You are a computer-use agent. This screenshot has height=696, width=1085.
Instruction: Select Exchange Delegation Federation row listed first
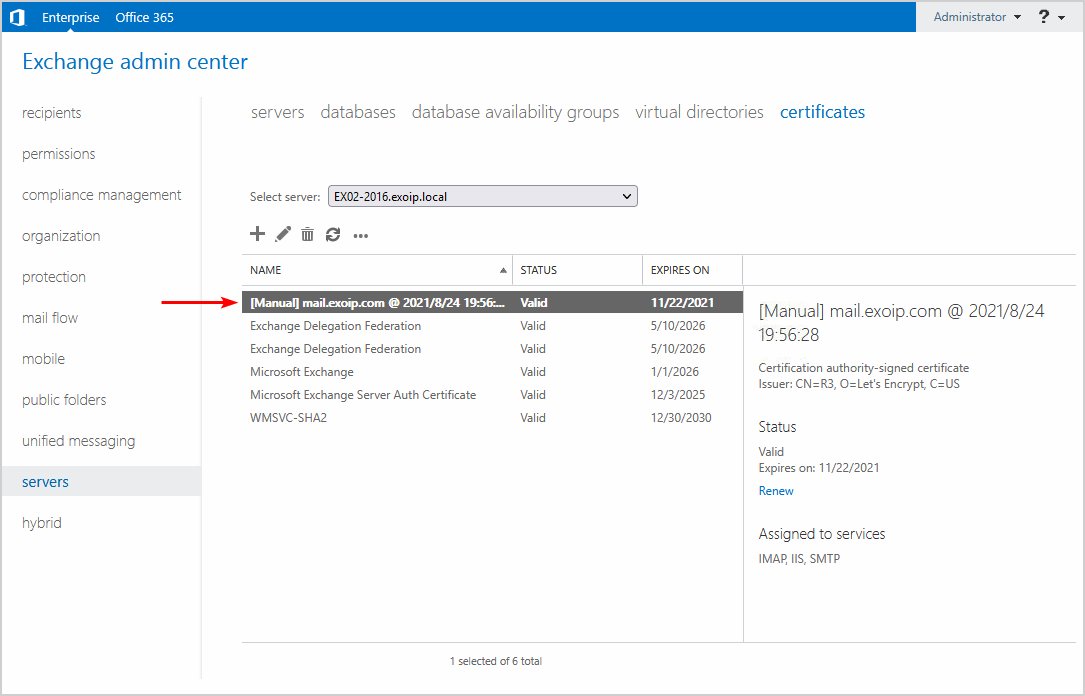[x=492, y=326]
